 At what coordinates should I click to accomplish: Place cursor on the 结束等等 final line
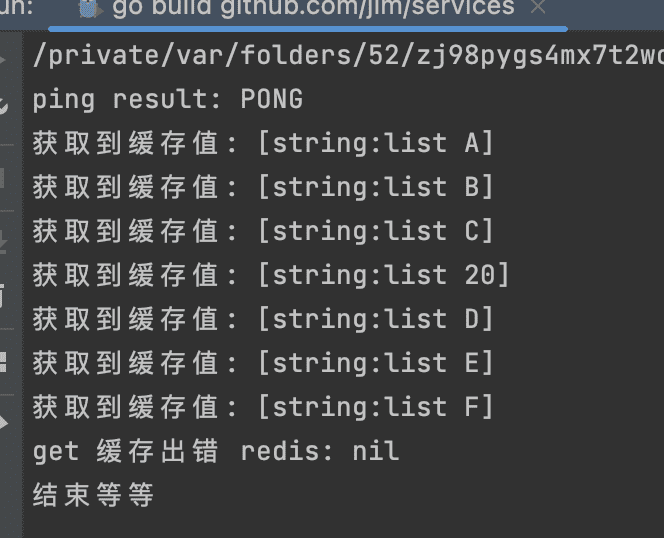[93, 495]
